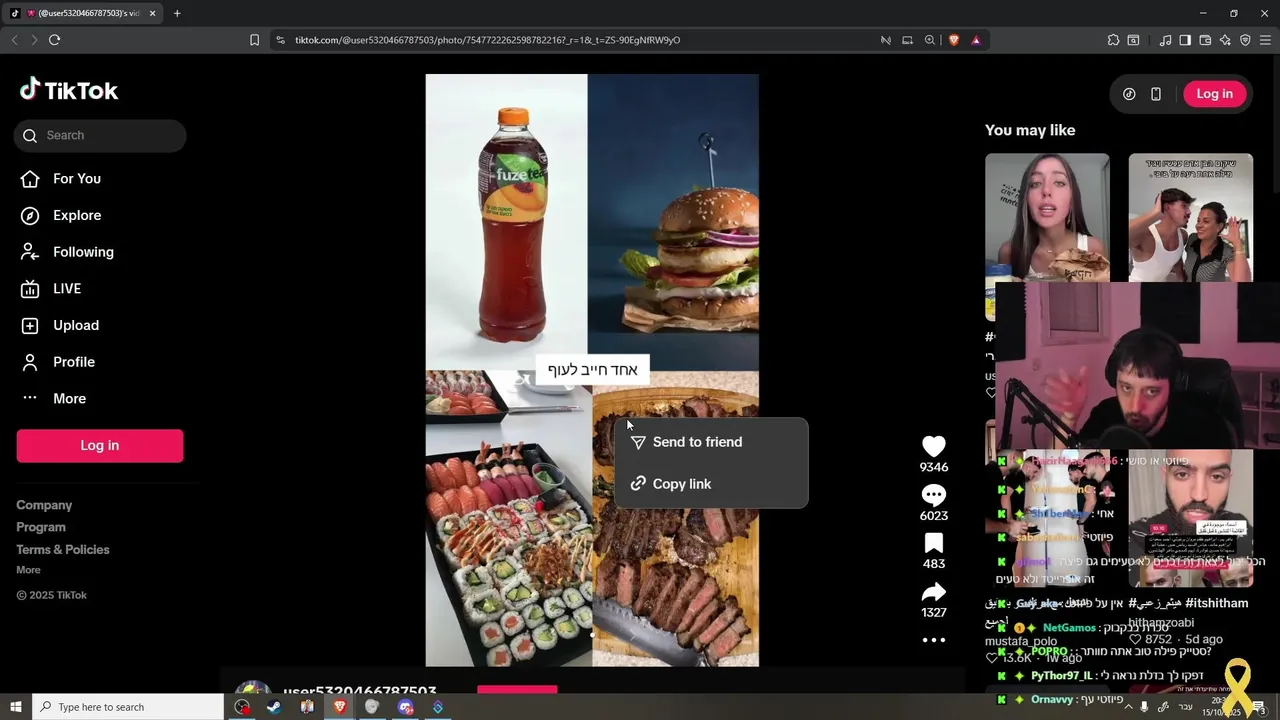This screenshot has height=720, width=1280.
Task: Open the Windows Start menu
Action: click(15, 707)
